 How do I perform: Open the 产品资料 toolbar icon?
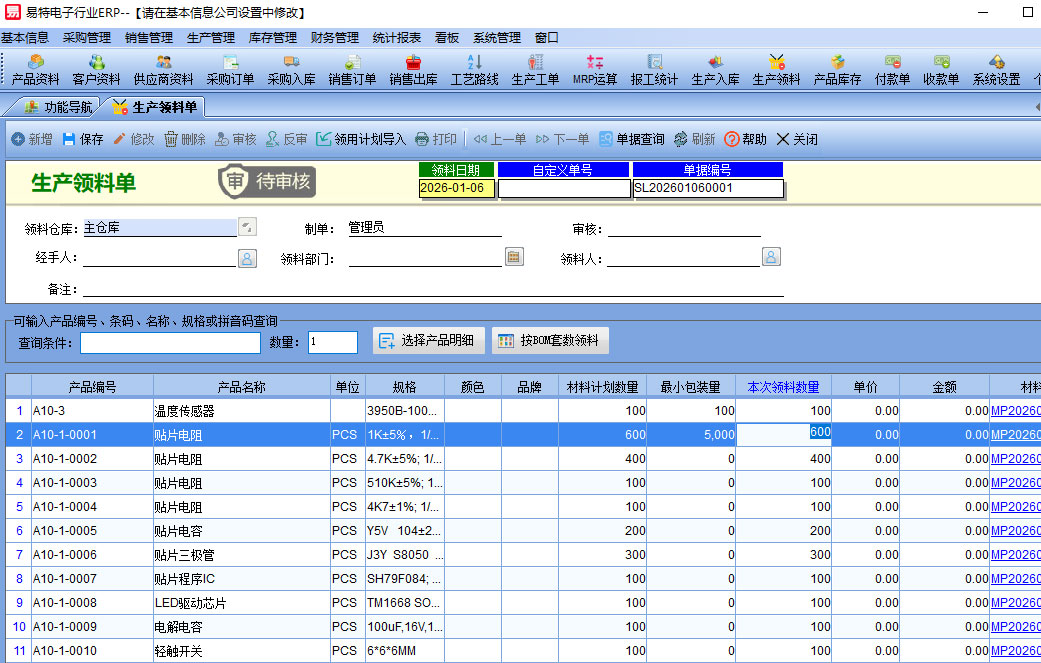tap(35, 69)
